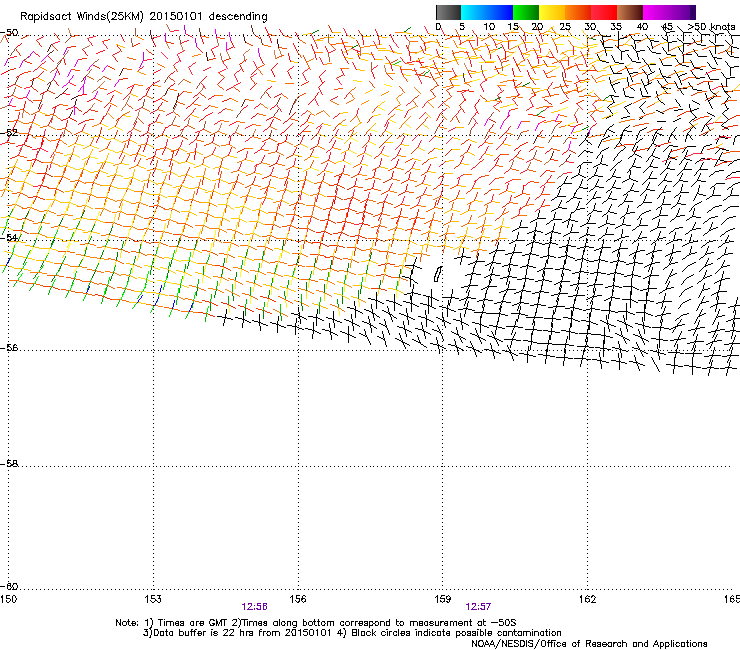The height and width of the screenshot is (650, 740).
Task: Click the '12:57' time label
Action: pyautogui.click(x=478, y=607)
